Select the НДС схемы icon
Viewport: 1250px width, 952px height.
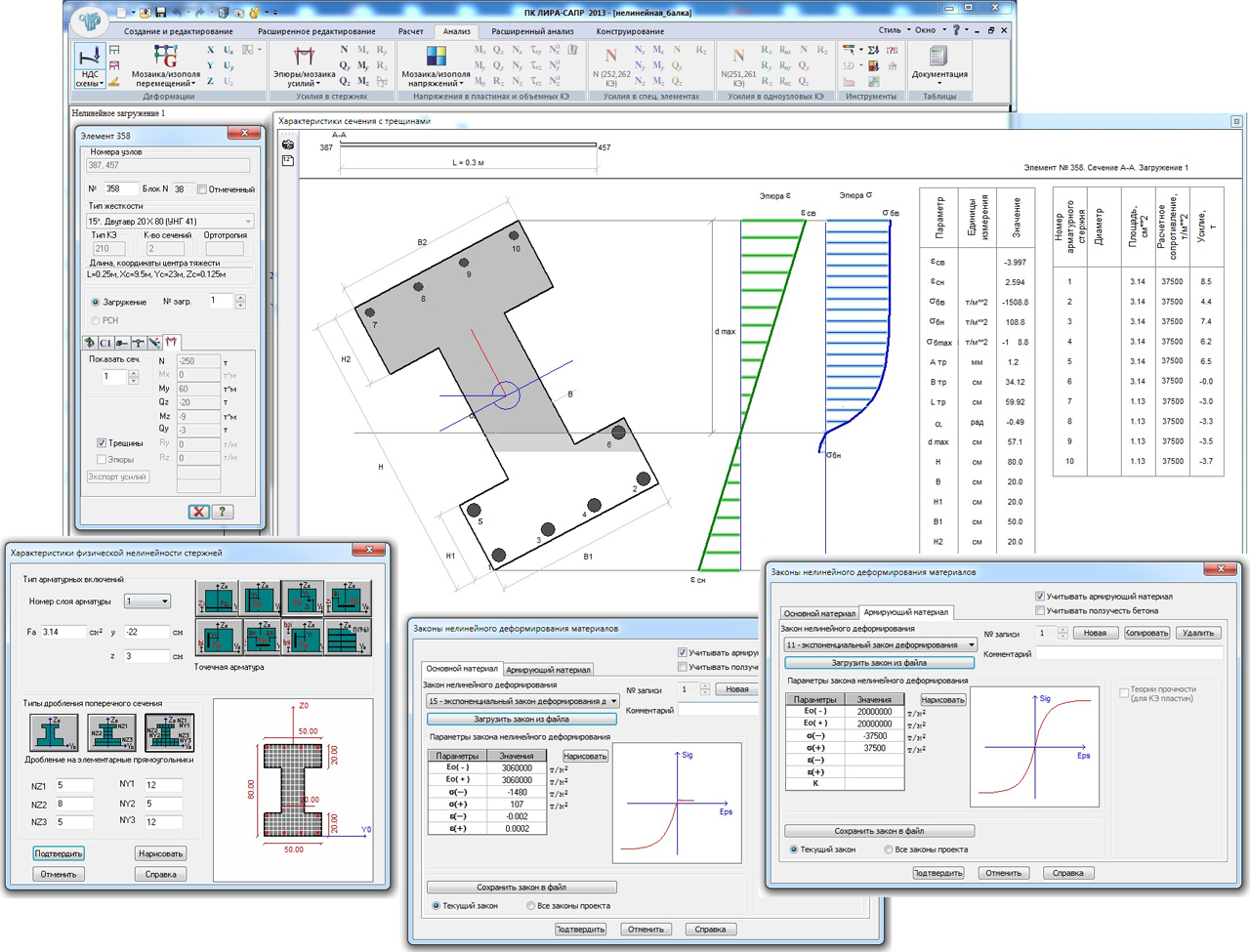point(89,57)
